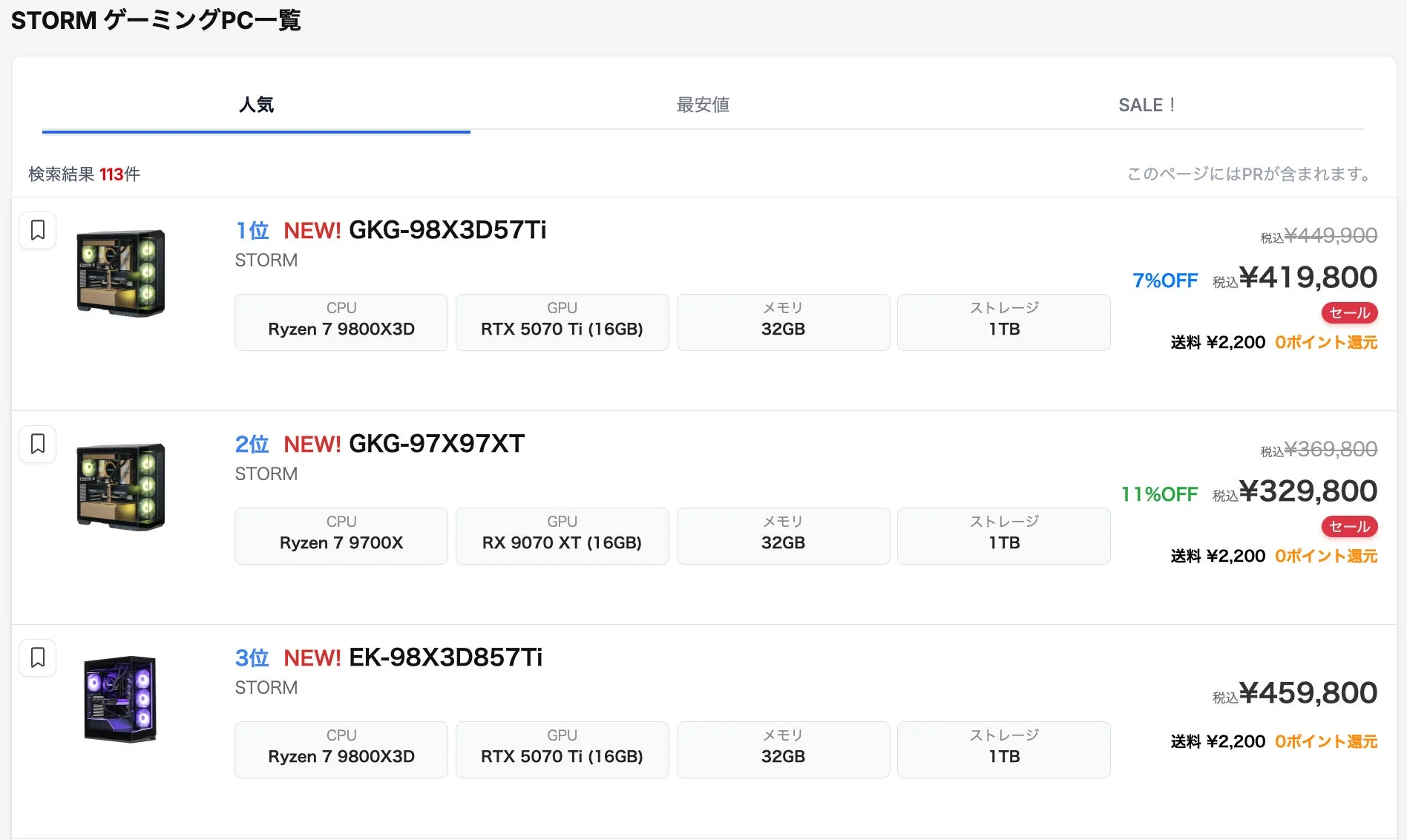Open the GKG-98X3D57Ti product page
Viewport: 1407px width, 840px height.
point(447,230)
